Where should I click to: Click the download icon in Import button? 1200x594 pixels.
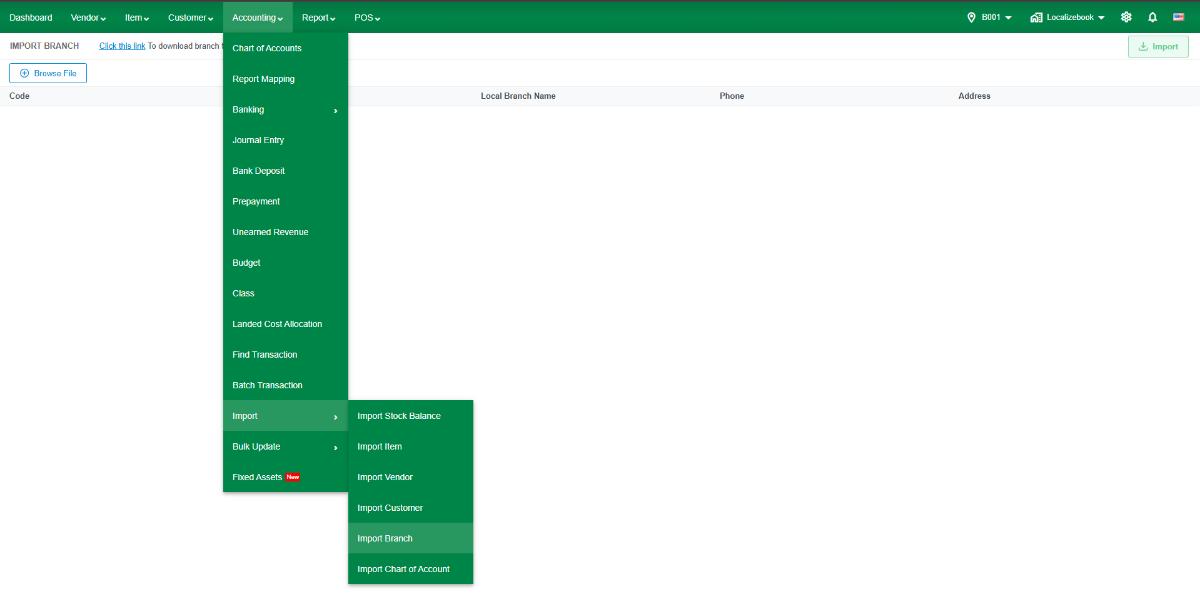1143,46
